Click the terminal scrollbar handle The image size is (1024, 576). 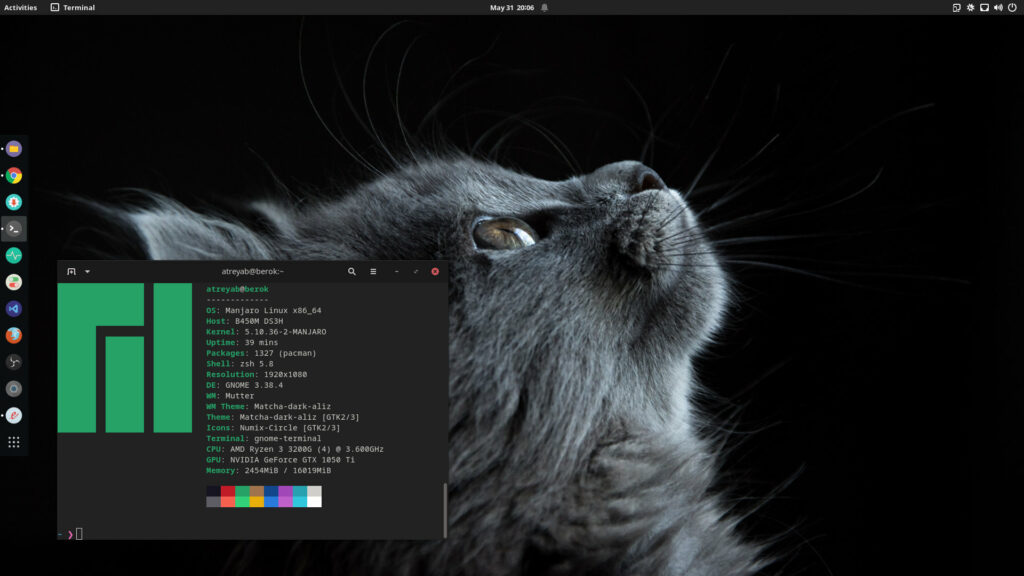(x=445, y=510)
